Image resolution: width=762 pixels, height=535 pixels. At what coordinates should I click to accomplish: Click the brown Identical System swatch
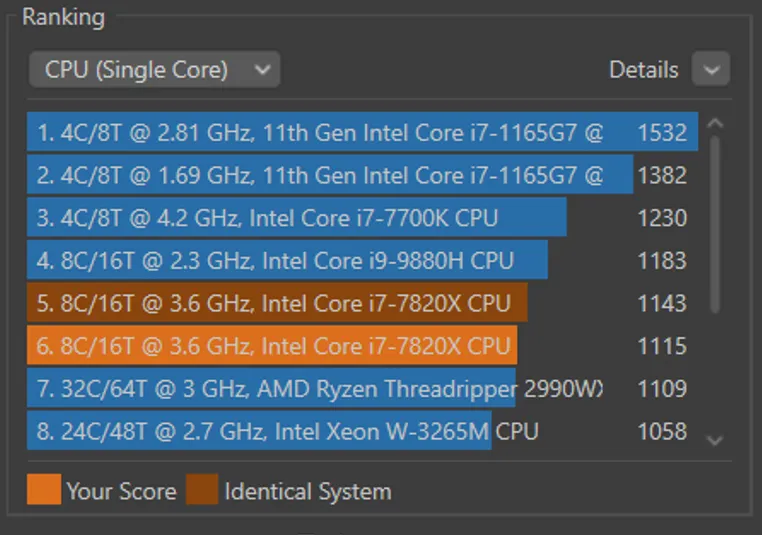pyautogui.click(x=202, y=491)
